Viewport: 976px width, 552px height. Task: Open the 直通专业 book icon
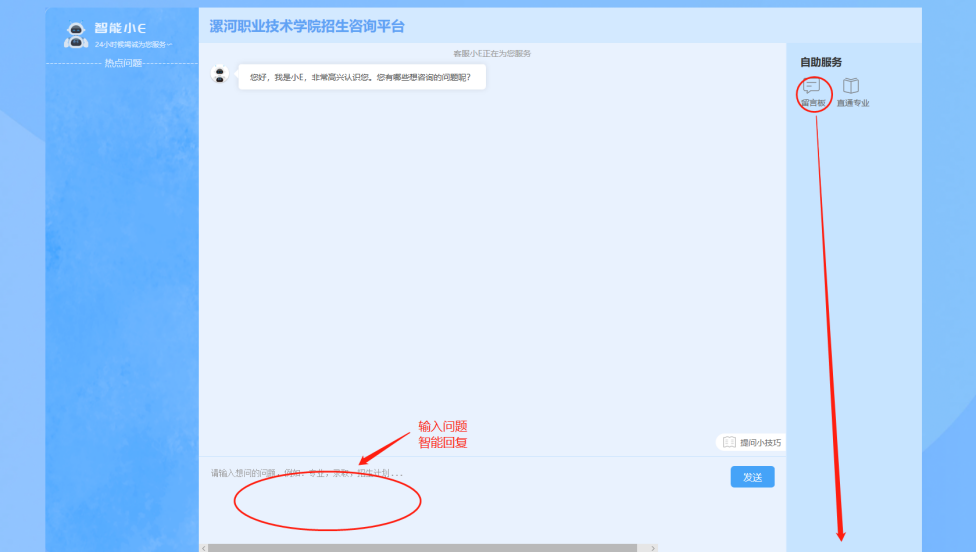pyautogui.click(x=851, y=86)
